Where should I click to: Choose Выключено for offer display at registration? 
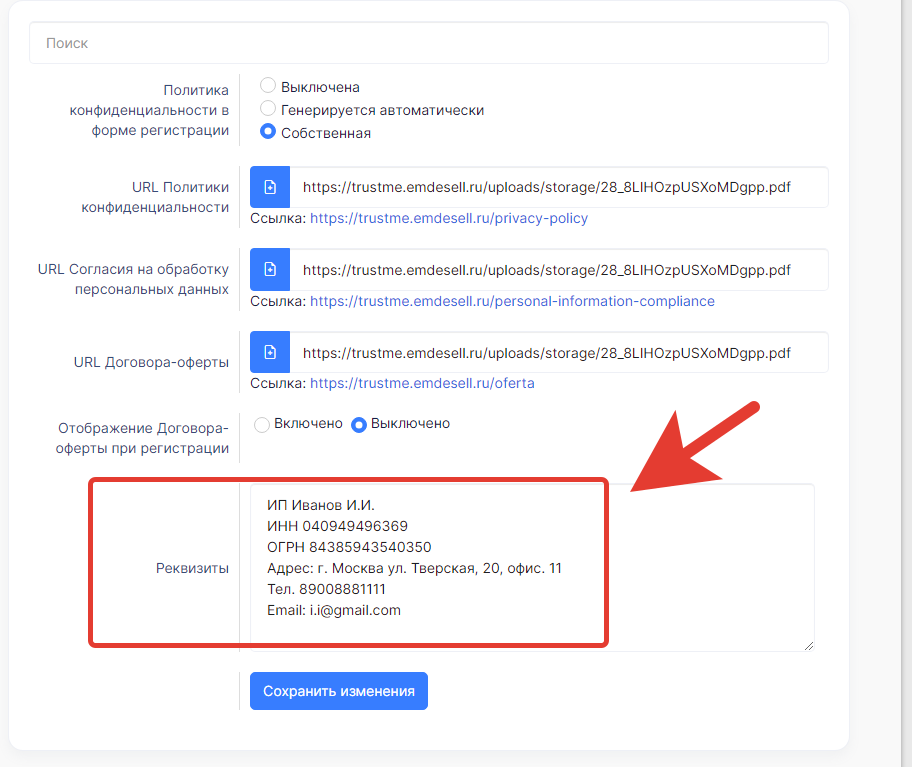click(359, 424)
